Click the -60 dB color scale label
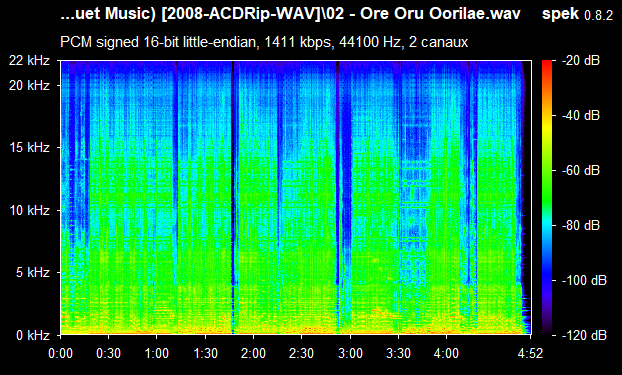 pos(581,171)
